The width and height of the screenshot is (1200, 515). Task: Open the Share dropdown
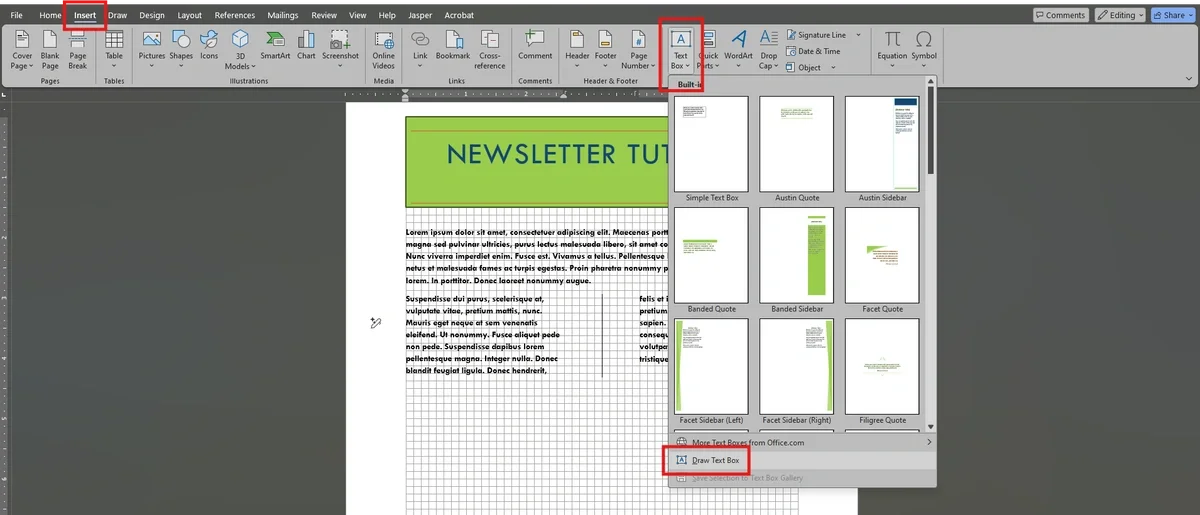[1172, 15]
